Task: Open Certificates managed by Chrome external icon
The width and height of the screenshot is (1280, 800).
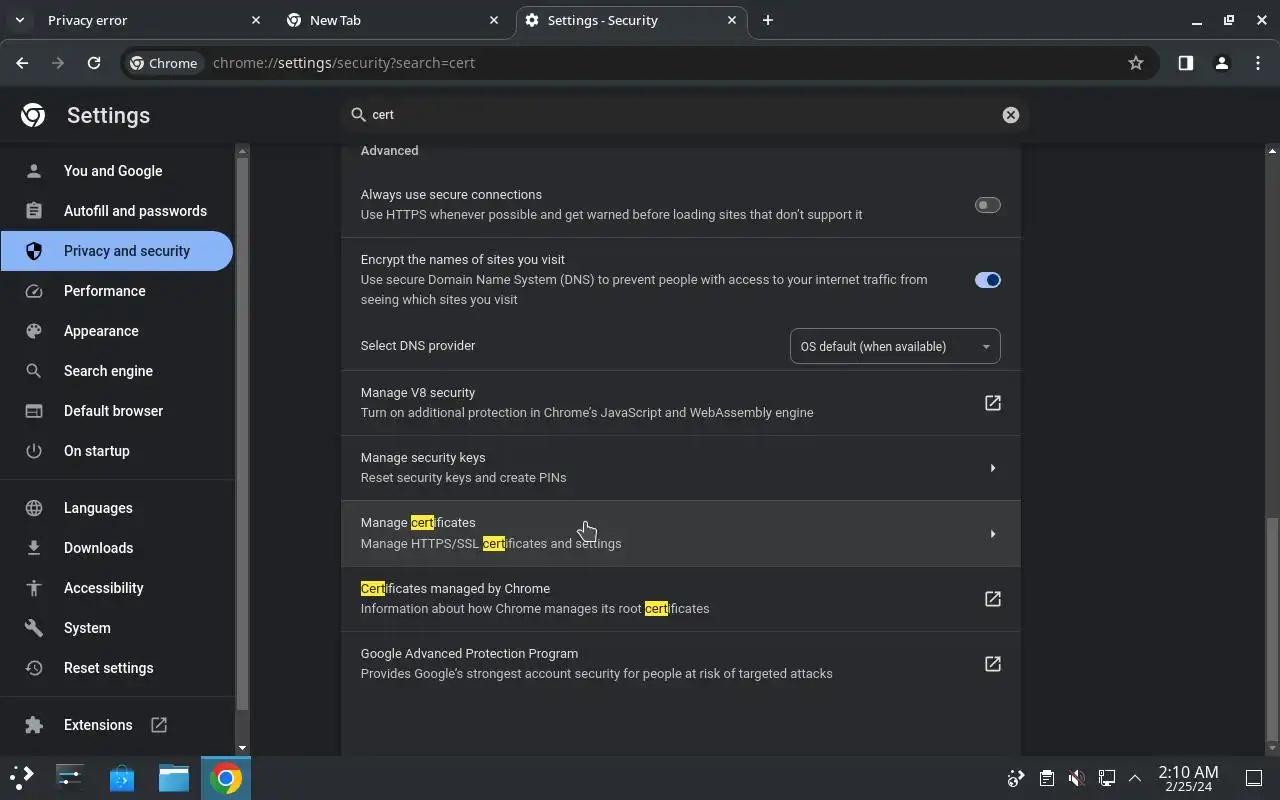Action: coord(993,599)
